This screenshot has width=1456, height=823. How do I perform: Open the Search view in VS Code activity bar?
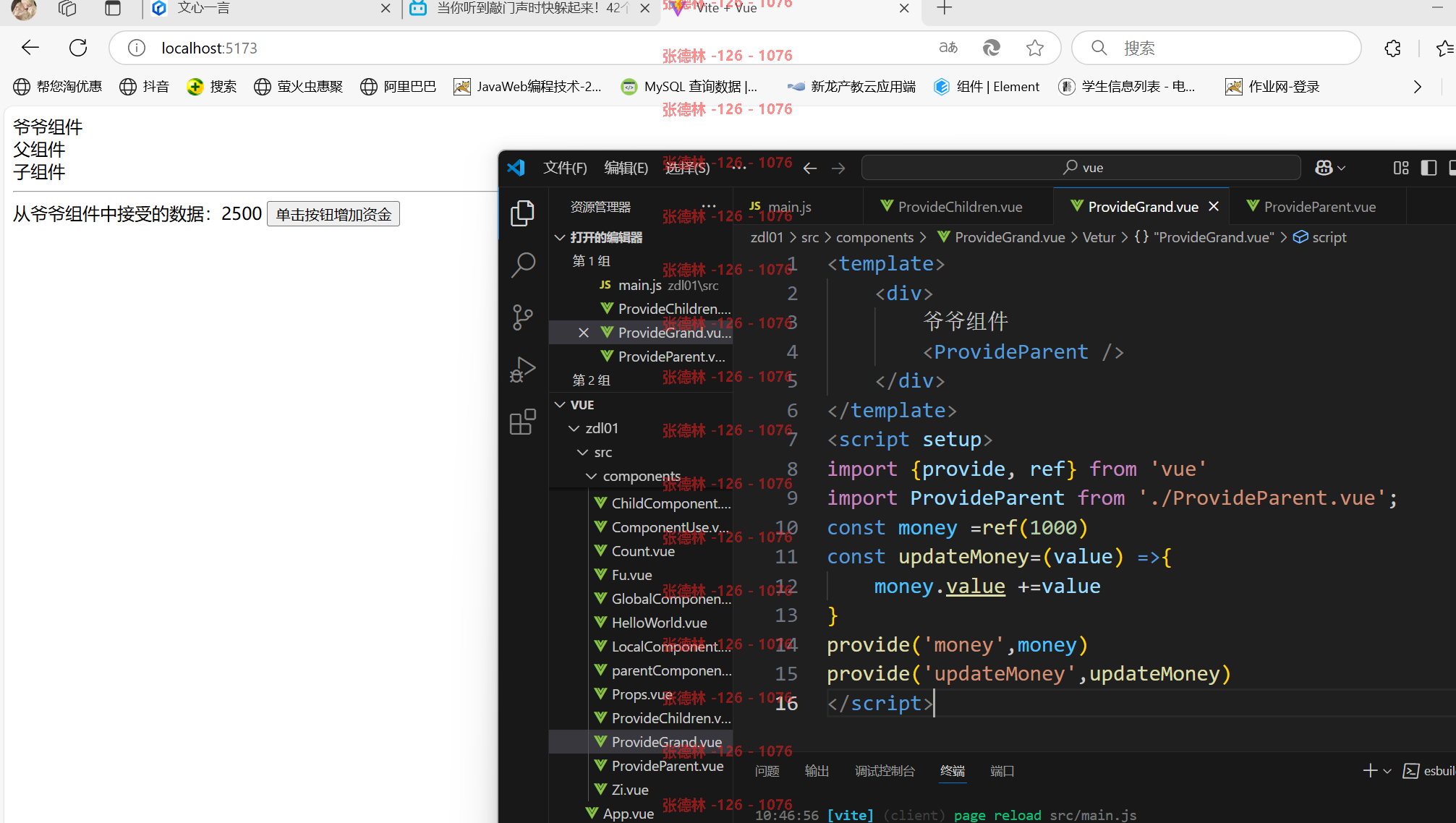click(x=522, y=265)
